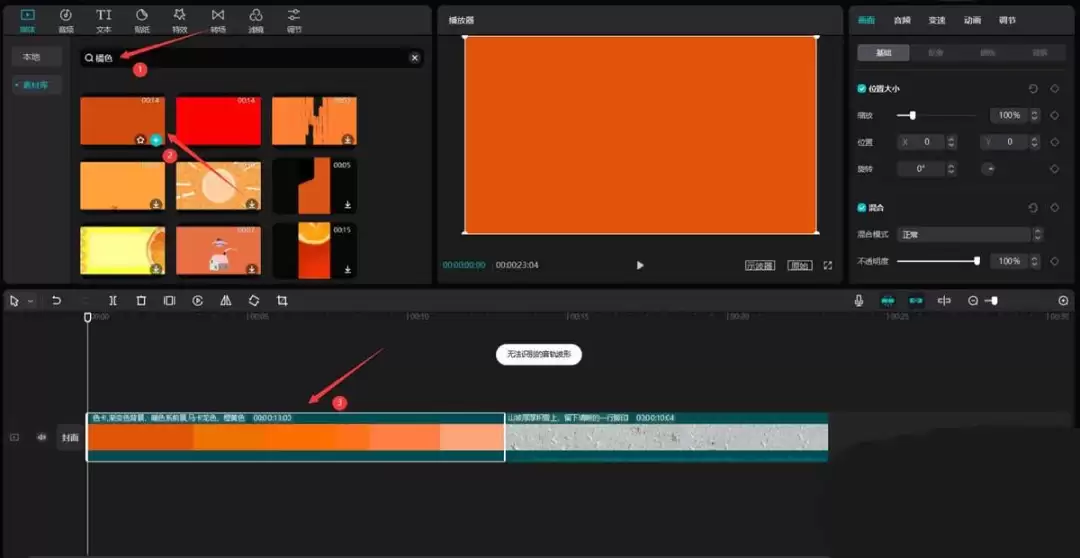Click the microphone record voiceover icon
Screen dimensions: 1080x558
[x=859, y=300]
